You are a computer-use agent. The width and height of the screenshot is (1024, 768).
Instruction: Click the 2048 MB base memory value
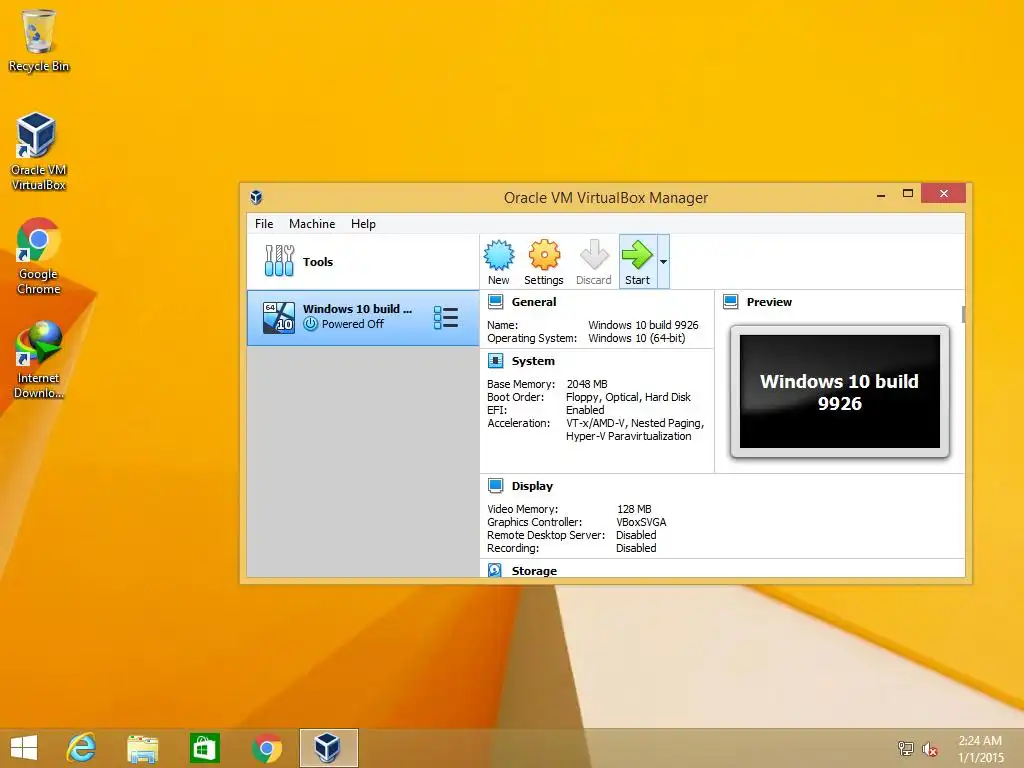587,384
